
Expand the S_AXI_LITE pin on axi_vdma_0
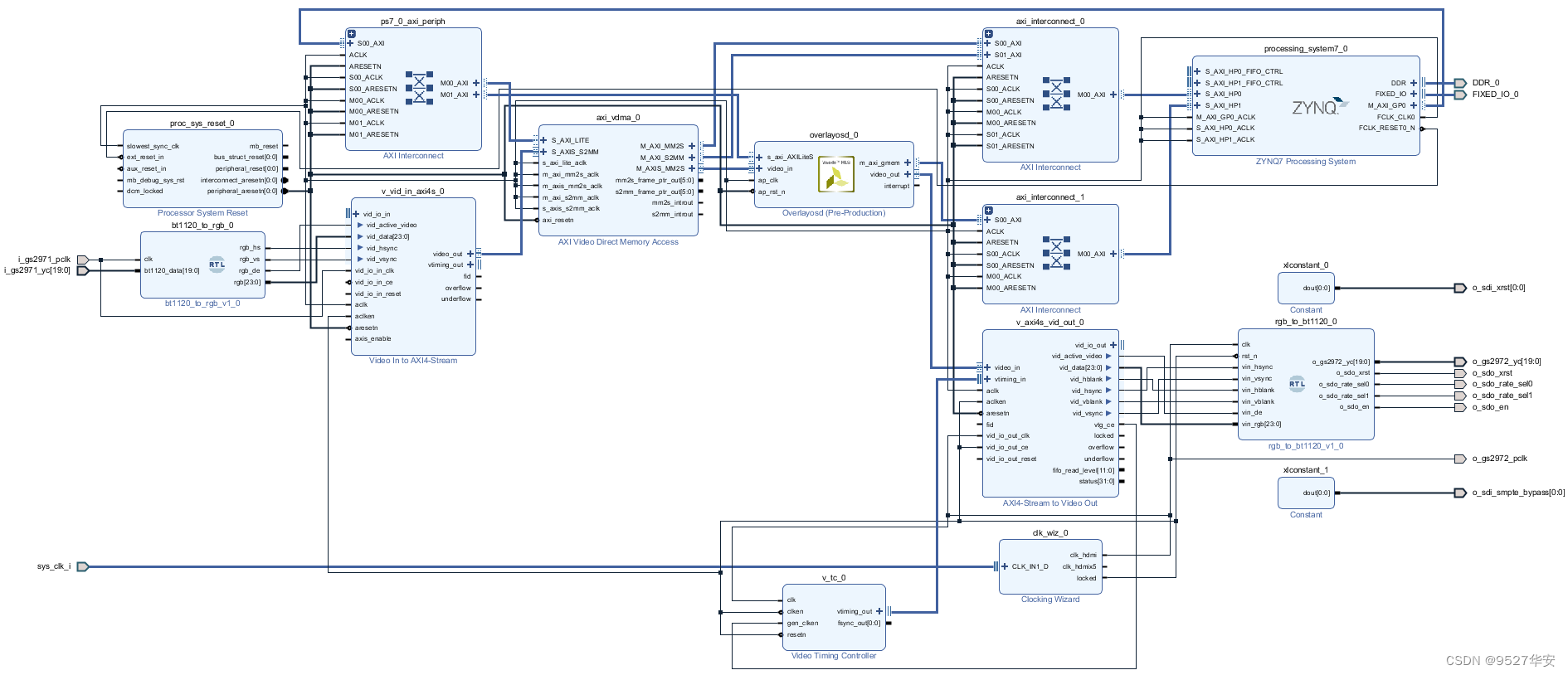pos(543,140)
